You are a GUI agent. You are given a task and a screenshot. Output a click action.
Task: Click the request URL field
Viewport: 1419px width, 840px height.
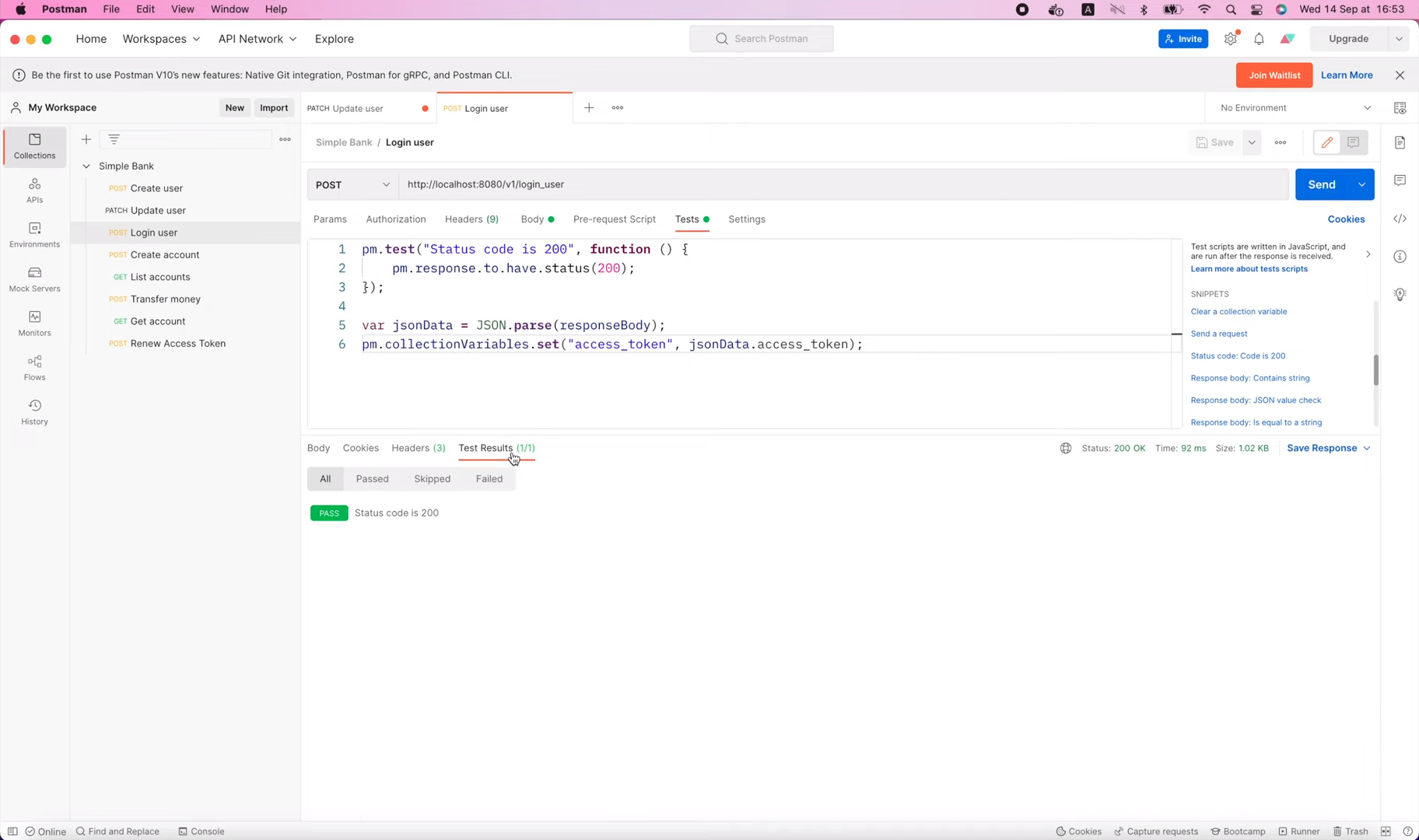(843, 184)
